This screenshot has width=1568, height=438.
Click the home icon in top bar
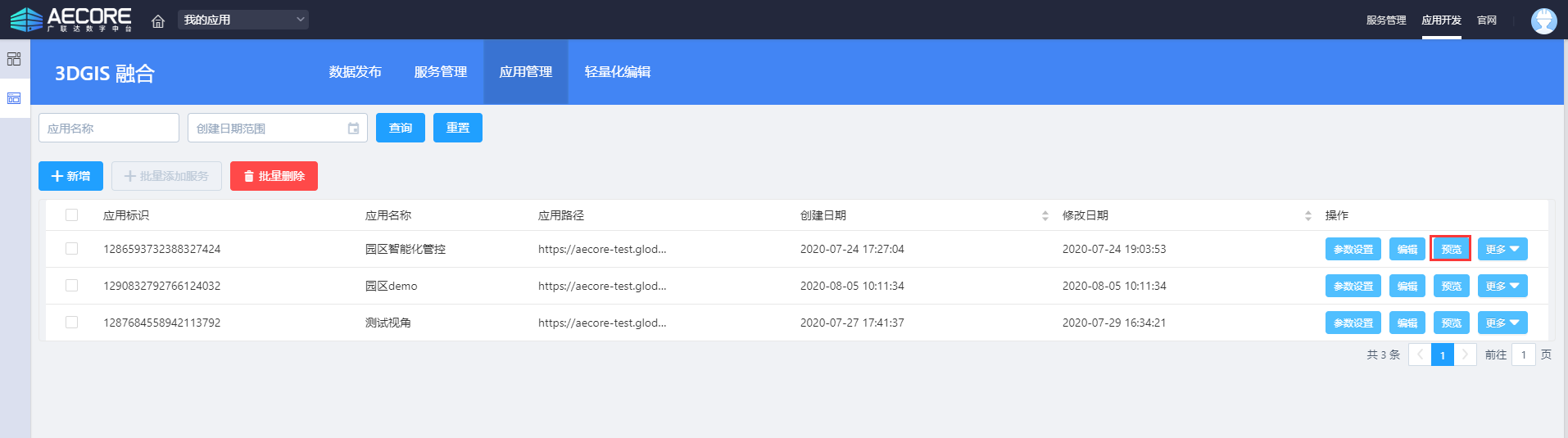[x=158, y=20]
